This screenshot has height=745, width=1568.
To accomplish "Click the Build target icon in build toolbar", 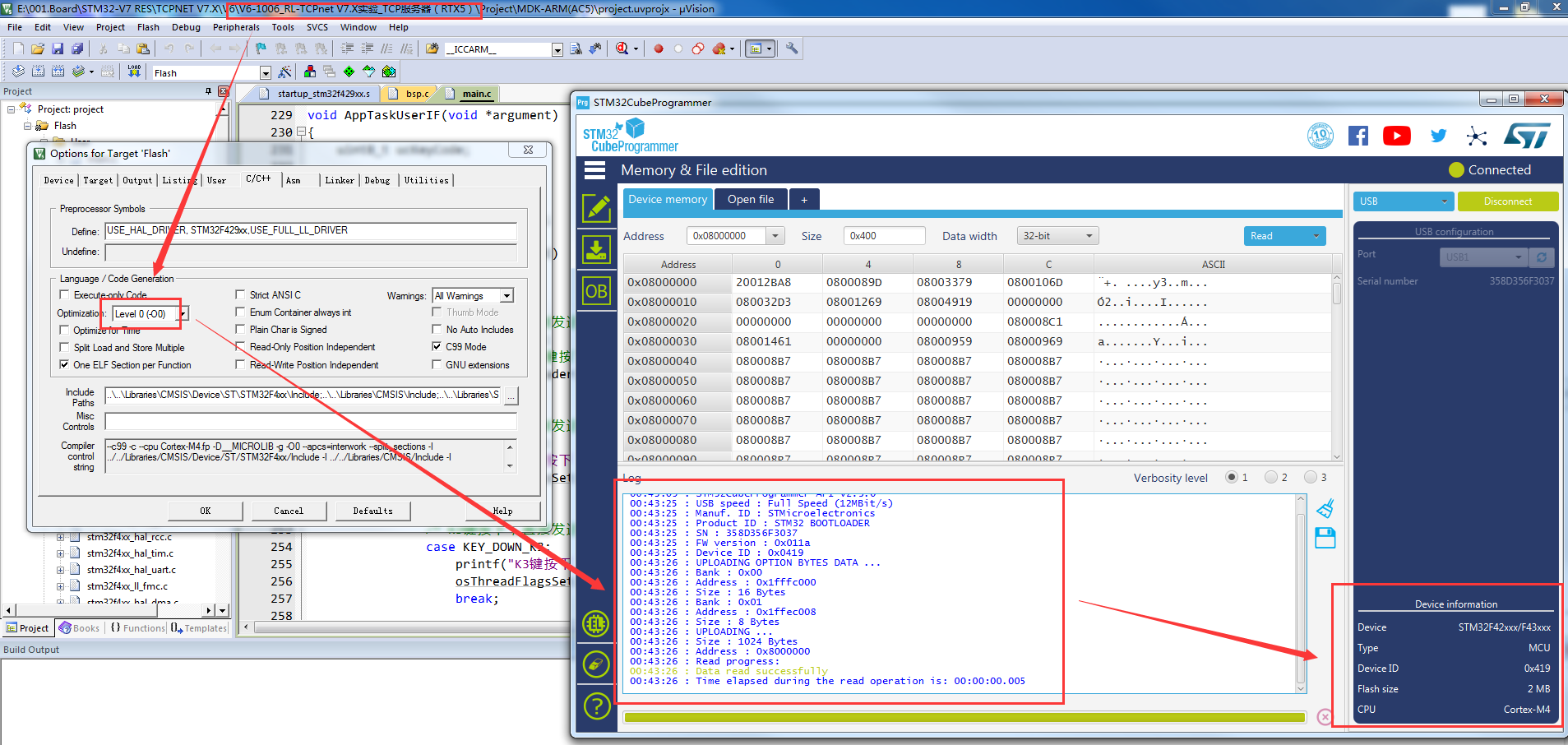I will (x=38, y=72).
